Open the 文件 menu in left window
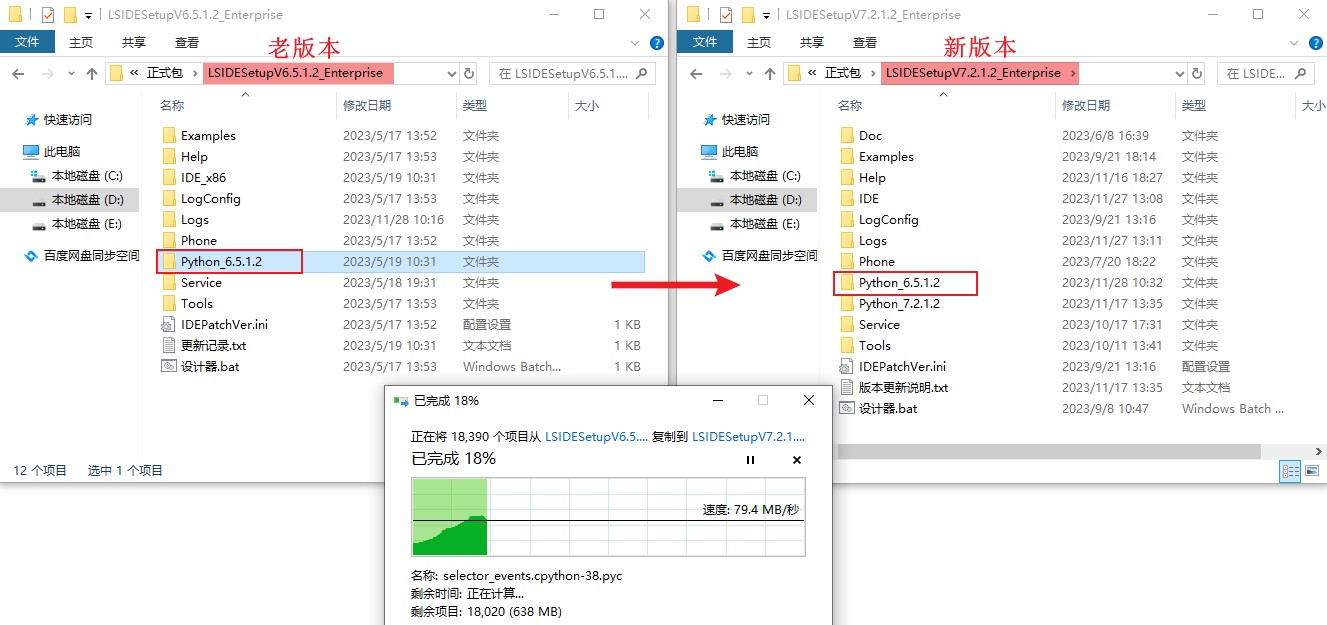 [x=27, y=42]
